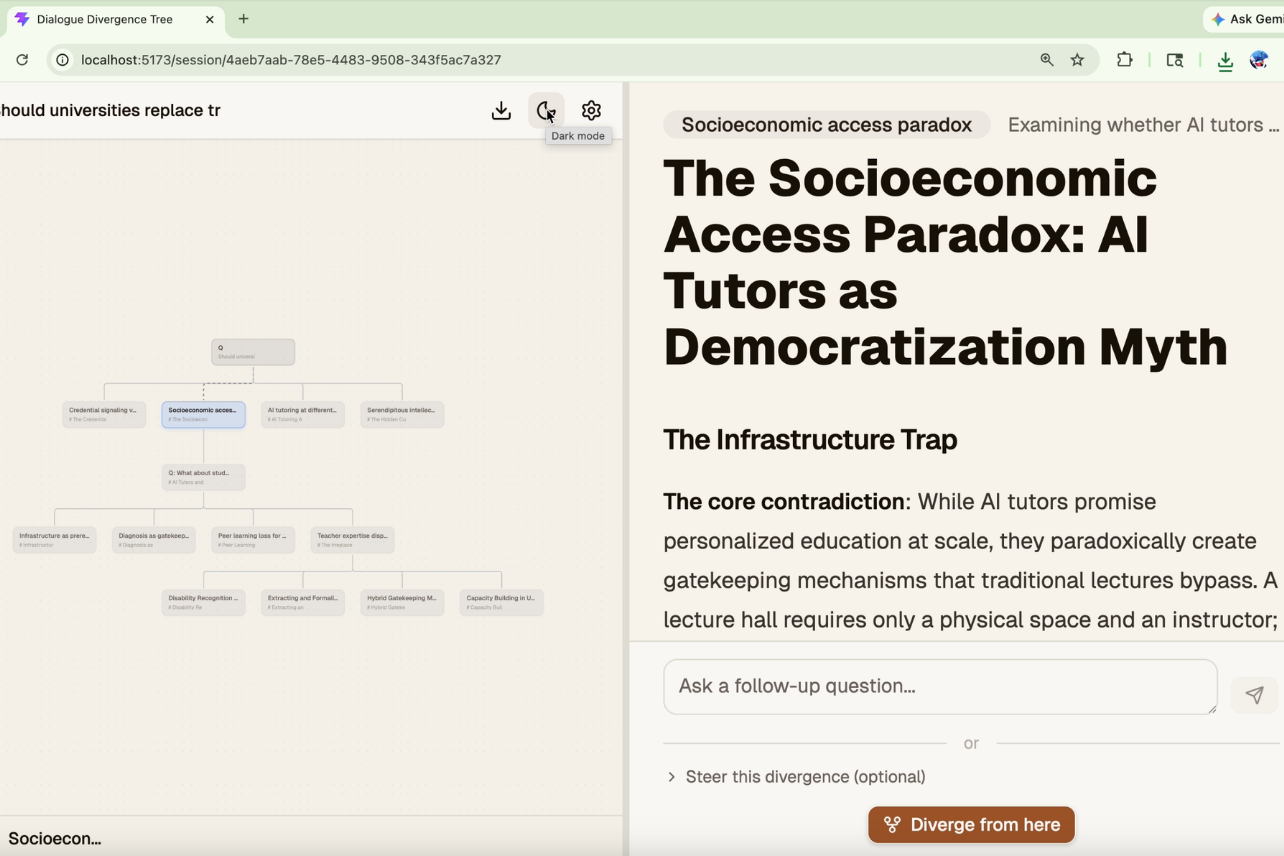1284x856 pixels.
Task: Expand Steer this divergence (optional)
Action: [796, 777]
